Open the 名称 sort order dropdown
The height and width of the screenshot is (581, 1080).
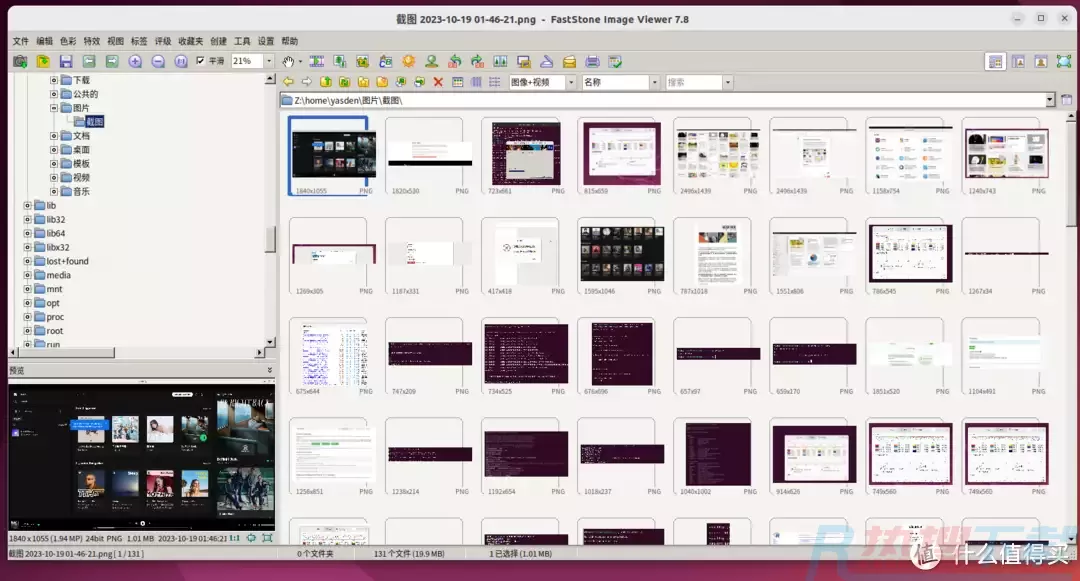point(655,82)
